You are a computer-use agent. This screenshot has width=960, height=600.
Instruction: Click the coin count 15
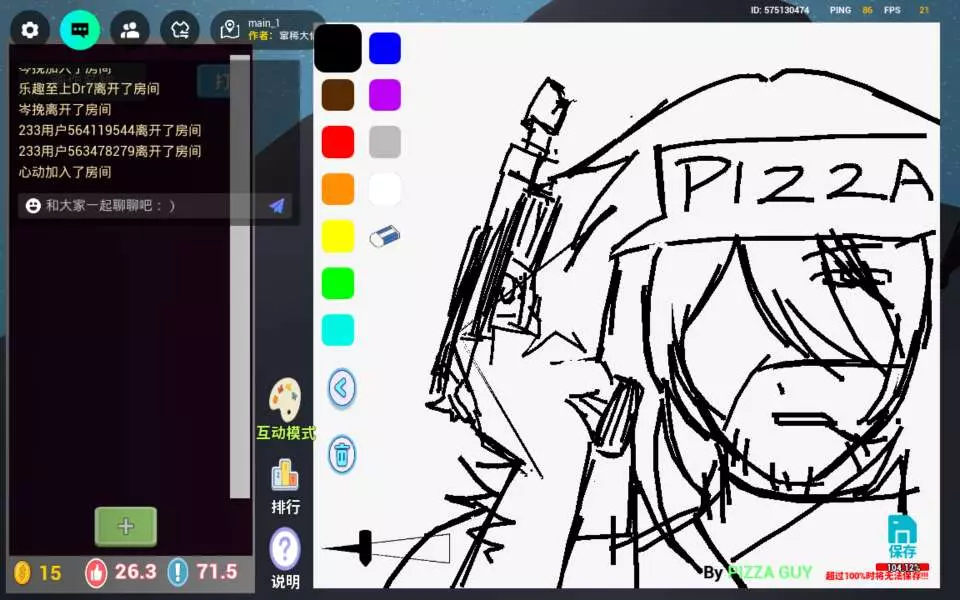click(50, 573)
